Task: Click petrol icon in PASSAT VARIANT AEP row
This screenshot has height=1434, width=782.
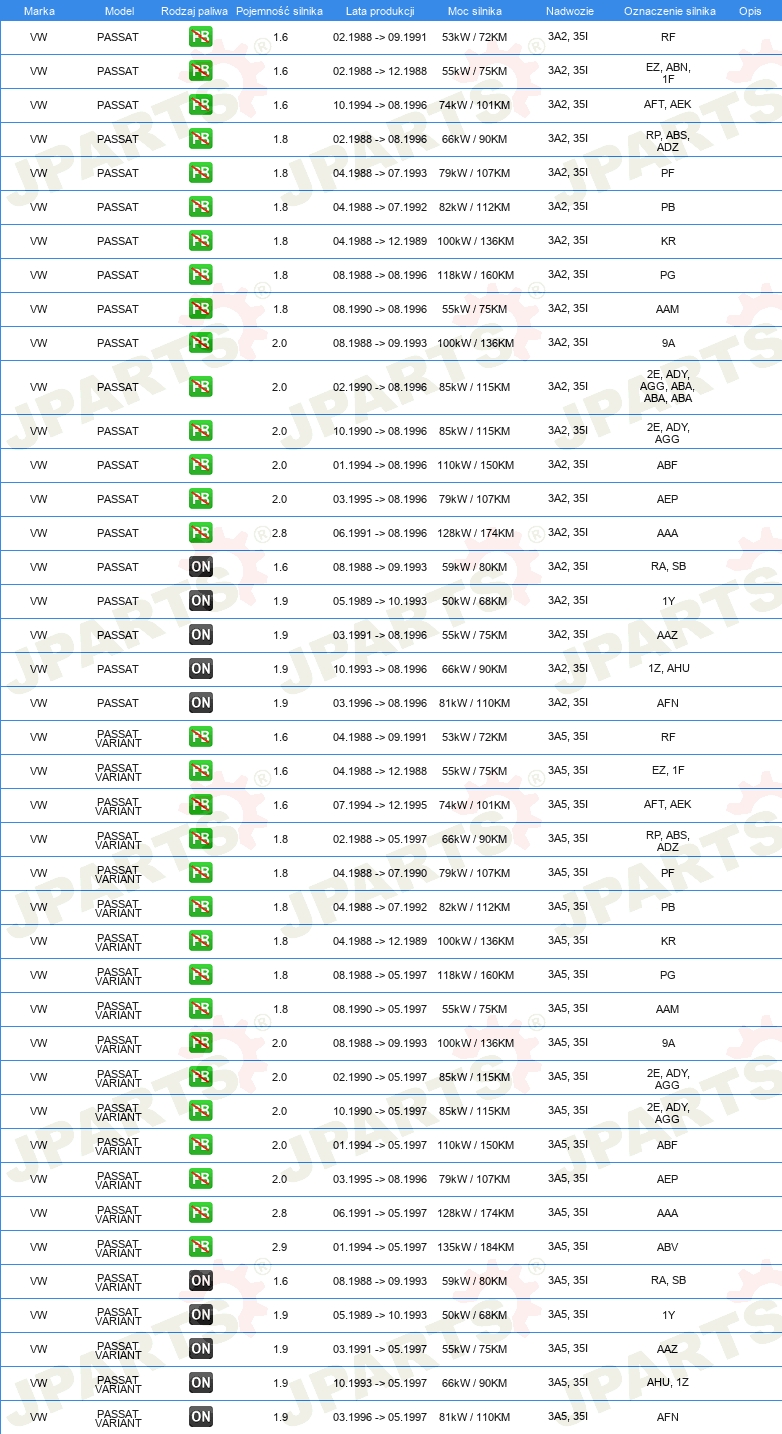Action: (201, 1179)
